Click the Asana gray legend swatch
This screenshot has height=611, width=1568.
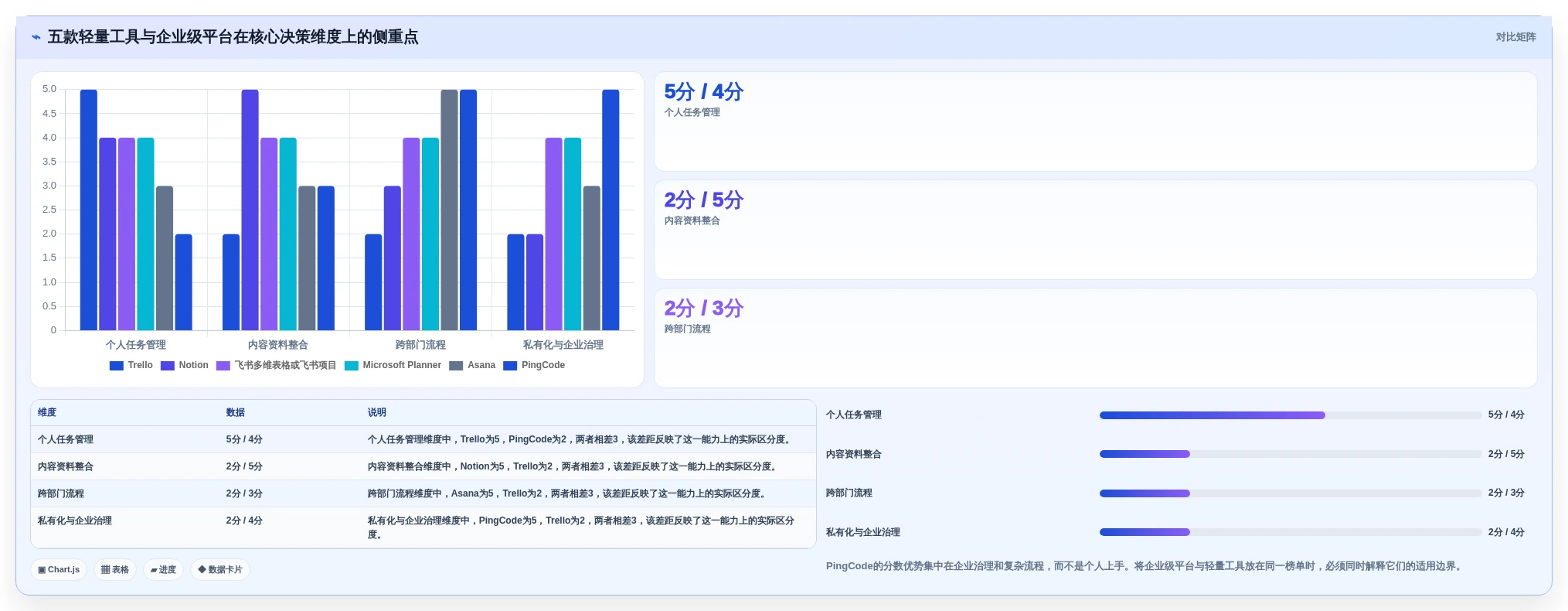coord(456,366)
